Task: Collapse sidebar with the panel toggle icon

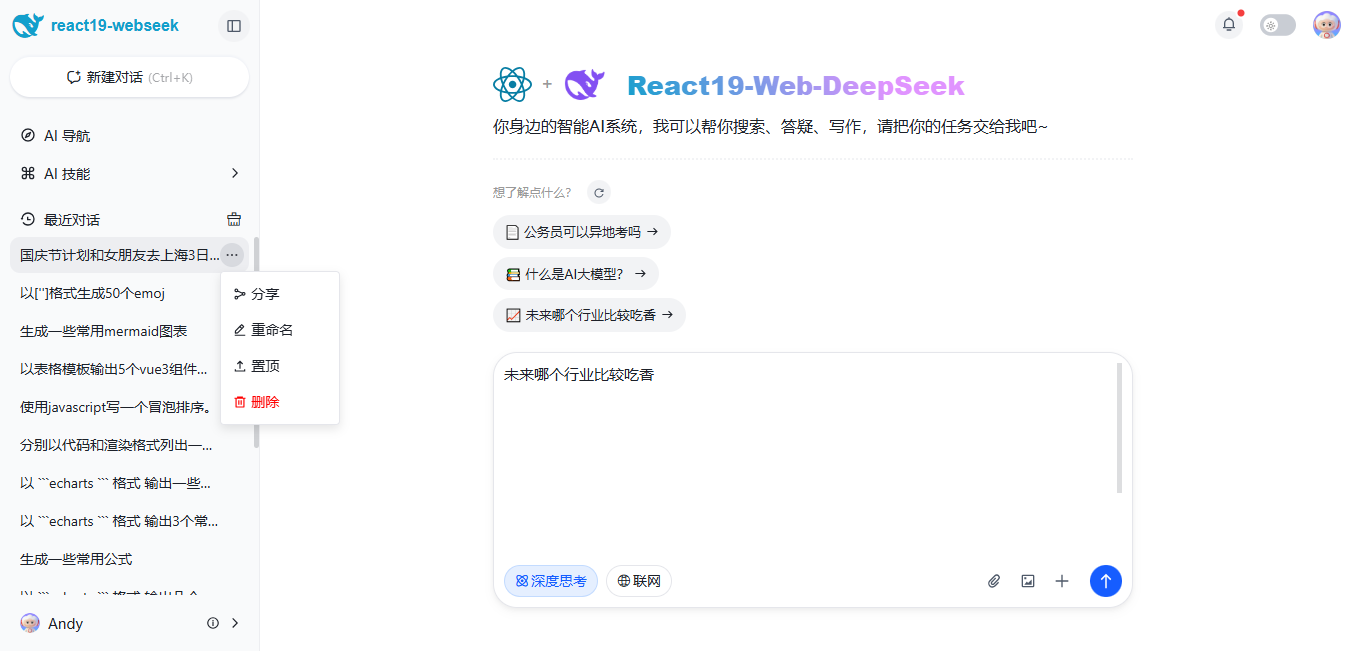Action: click(x=234, y=26)
